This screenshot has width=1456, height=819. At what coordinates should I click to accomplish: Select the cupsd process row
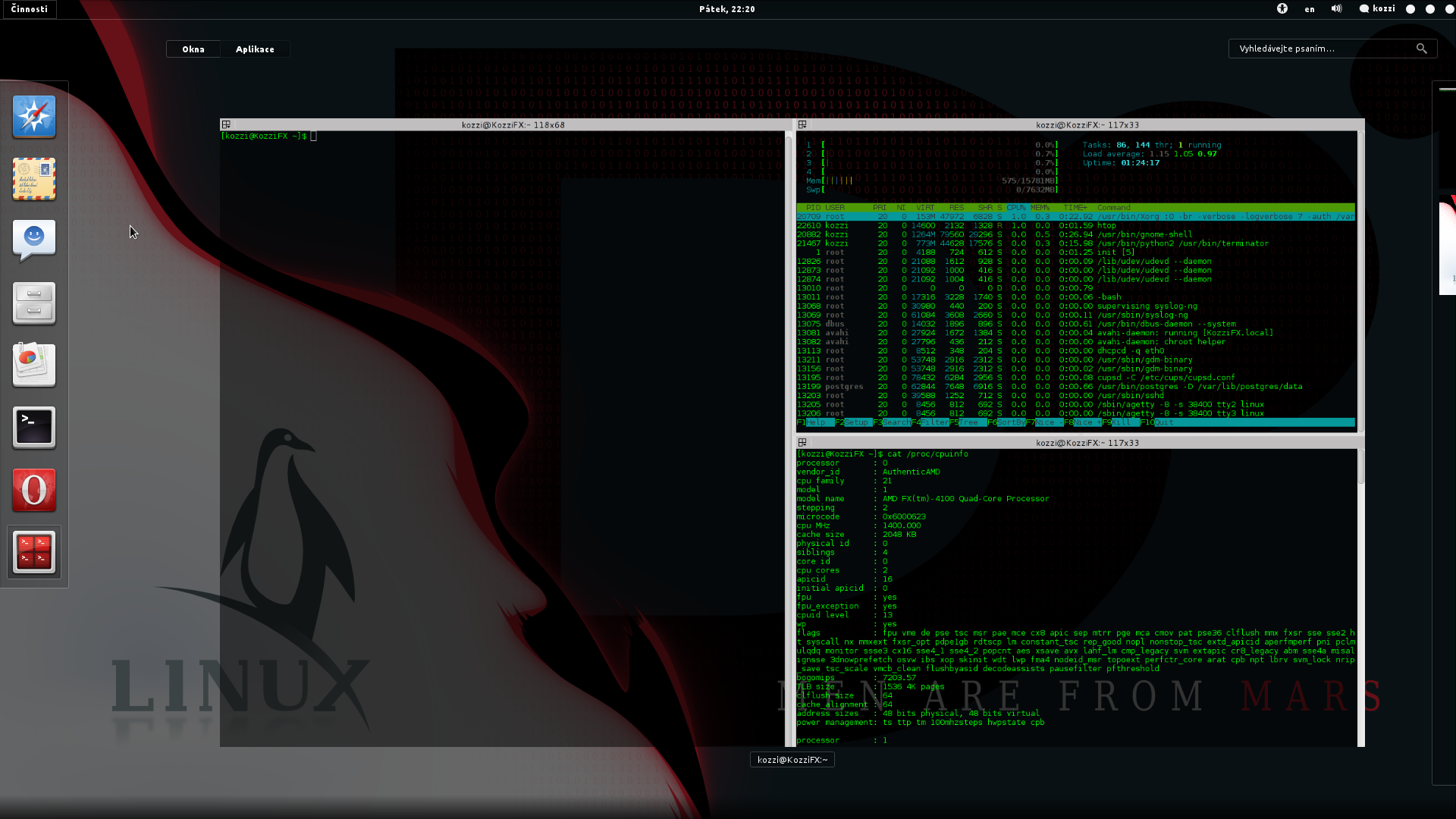pyautogui.click(x=1075, y=378)
